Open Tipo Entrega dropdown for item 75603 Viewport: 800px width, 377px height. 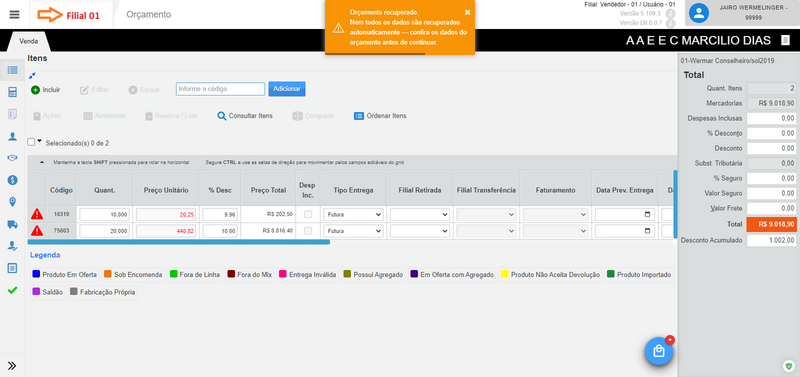pos(354,231)
